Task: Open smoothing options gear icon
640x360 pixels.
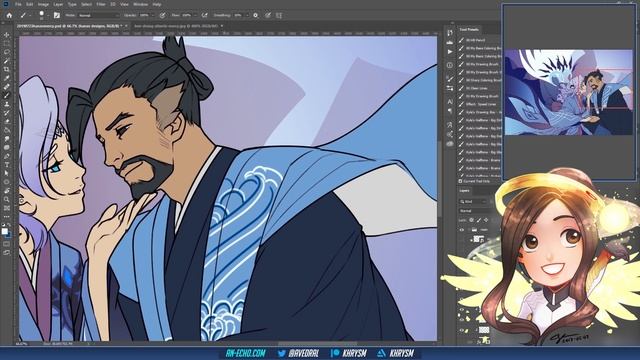Action: [256, 15]
